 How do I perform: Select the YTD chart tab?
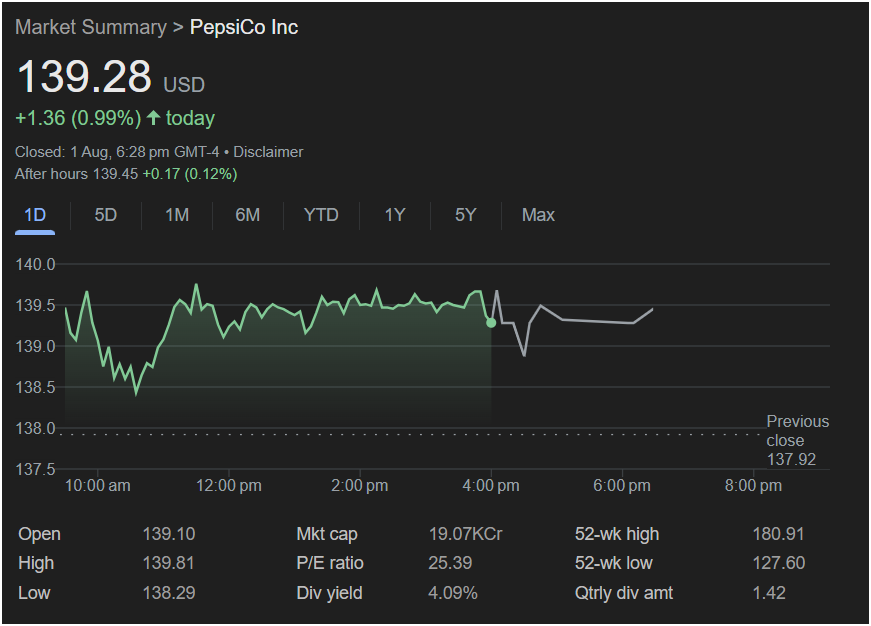pos(321,216)
